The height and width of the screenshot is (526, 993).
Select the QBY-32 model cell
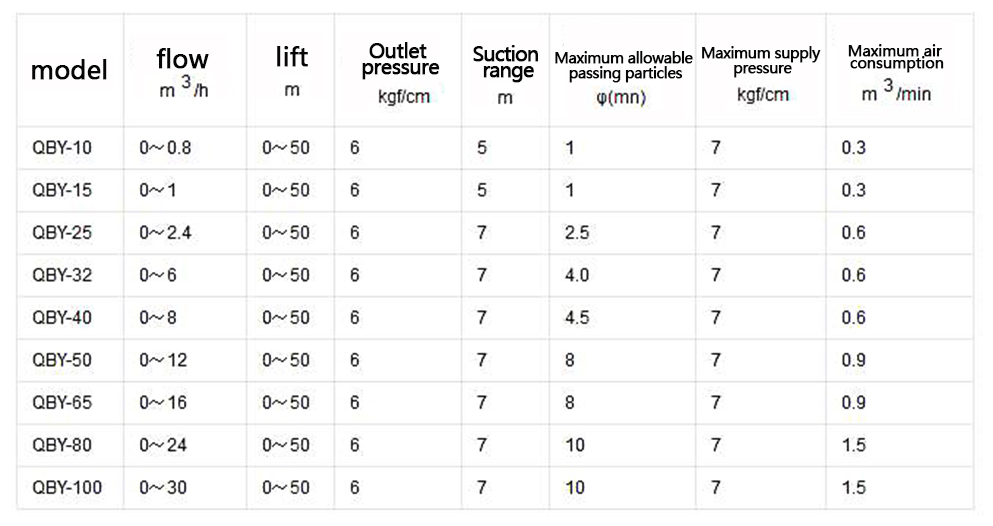pyautogui.click(x=62, y=276)
